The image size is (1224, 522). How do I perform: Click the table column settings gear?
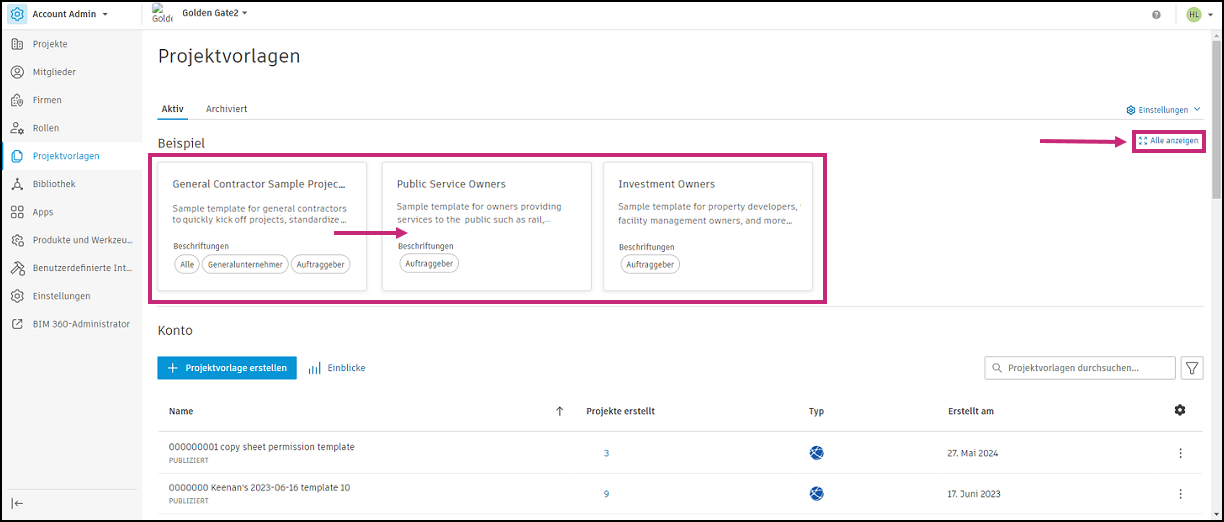(x=1180, y=411)
